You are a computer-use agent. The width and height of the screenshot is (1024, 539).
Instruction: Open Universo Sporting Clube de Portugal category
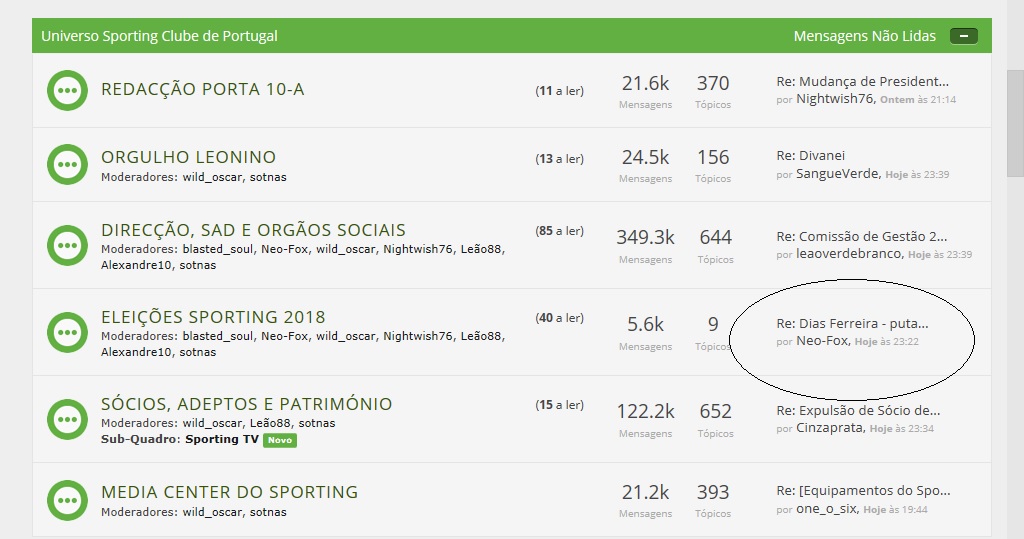159,36
